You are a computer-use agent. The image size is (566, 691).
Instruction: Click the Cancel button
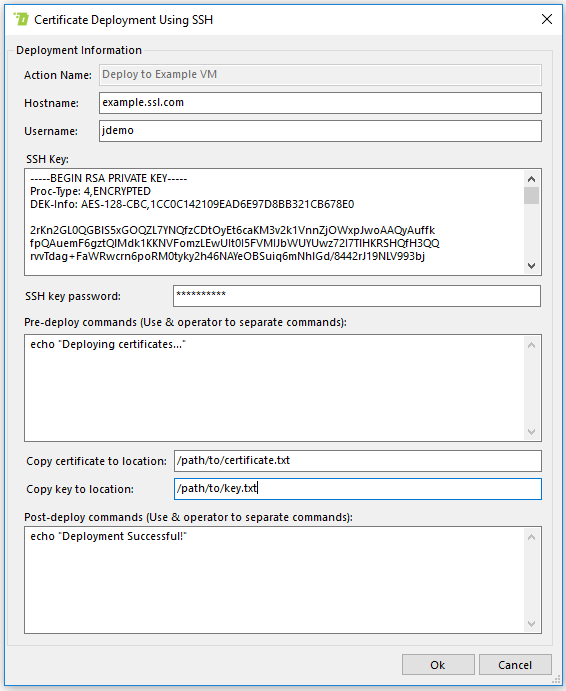[x=515, y=665]
